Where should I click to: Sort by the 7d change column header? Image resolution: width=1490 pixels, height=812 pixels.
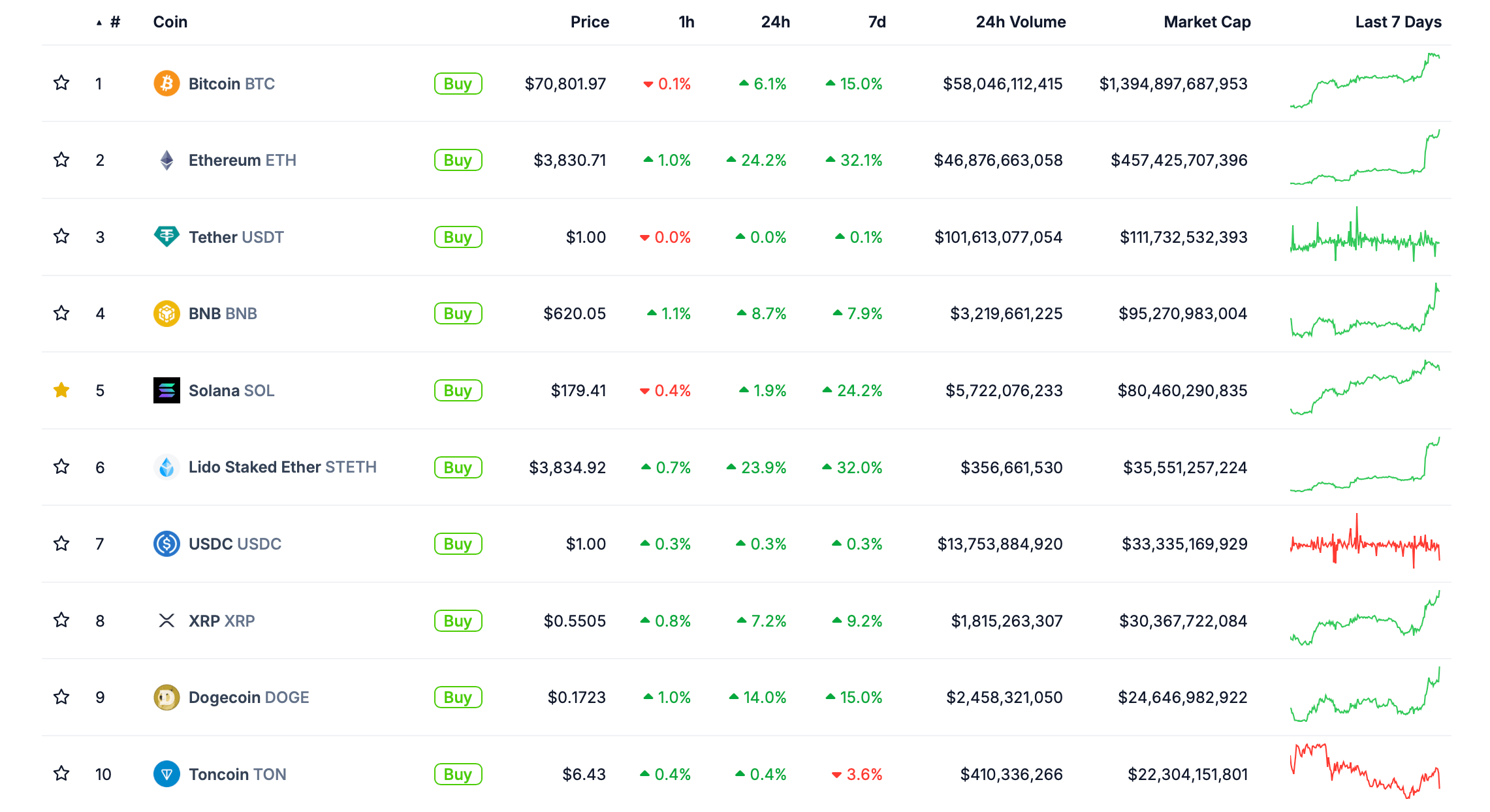click(876, 22)
